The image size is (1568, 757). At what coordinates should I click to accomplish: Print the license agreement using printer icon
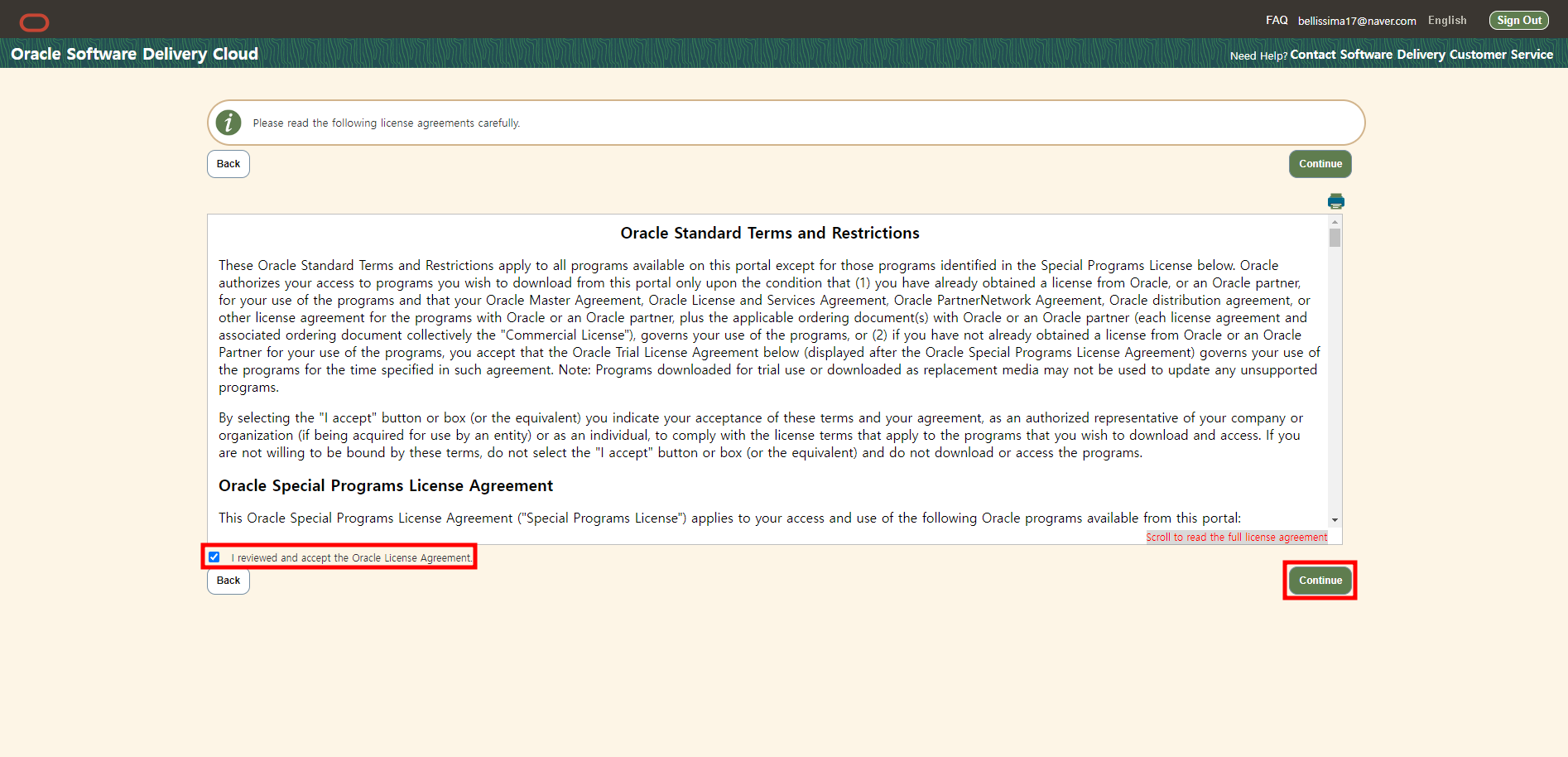click(1335, 201)
